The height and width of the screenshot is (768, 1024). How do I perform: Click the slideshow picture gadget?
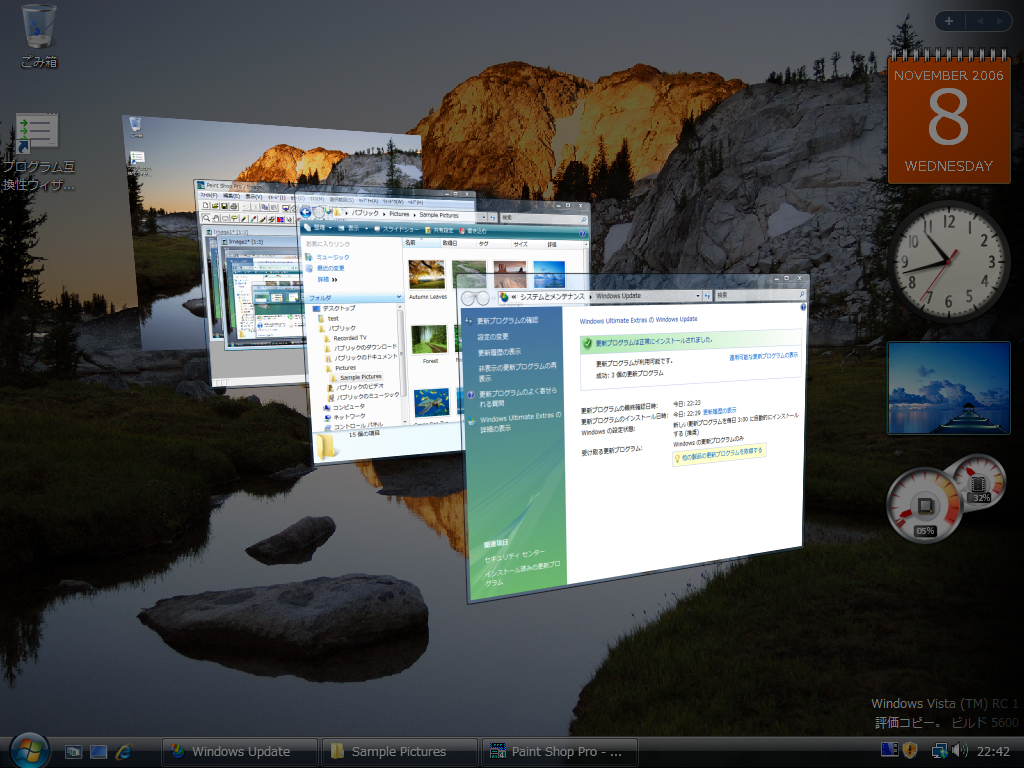pos(948,388)
